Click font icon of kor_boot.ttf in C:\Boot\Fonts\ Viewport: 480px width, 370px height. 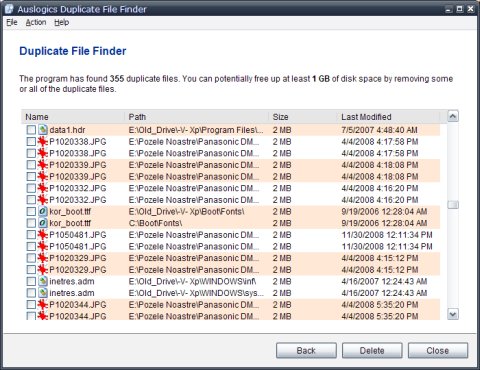click(x=43, y=223)
